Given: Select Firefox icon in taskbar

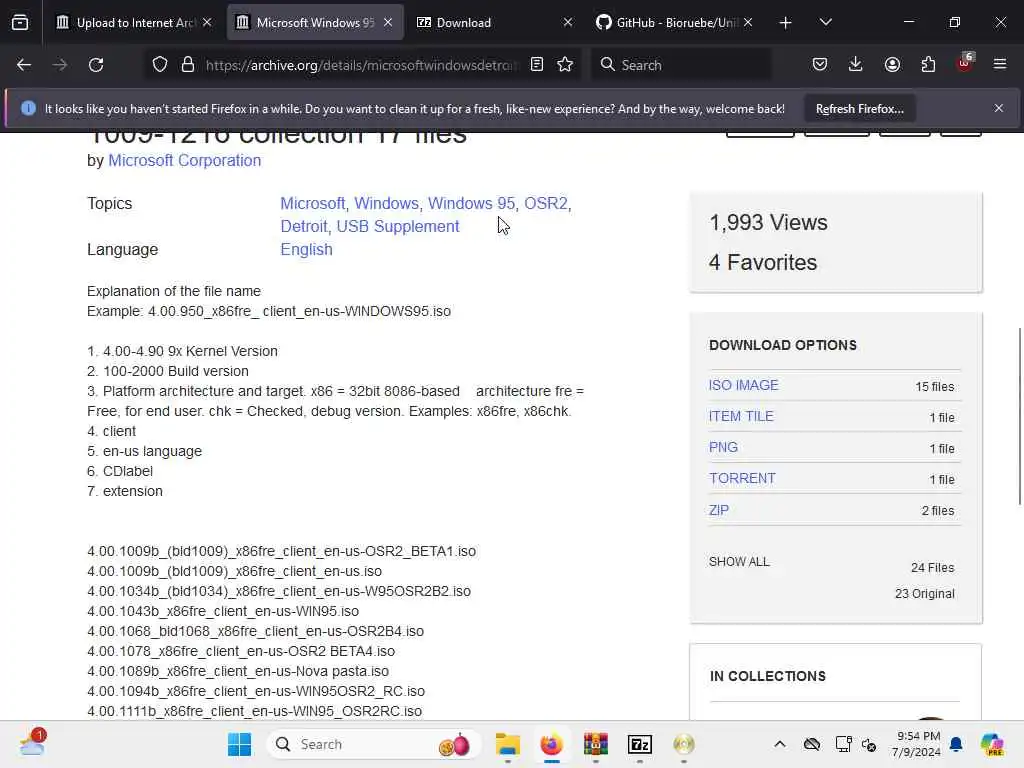Looking at the screenshot, I should click(x=552, y=744).
